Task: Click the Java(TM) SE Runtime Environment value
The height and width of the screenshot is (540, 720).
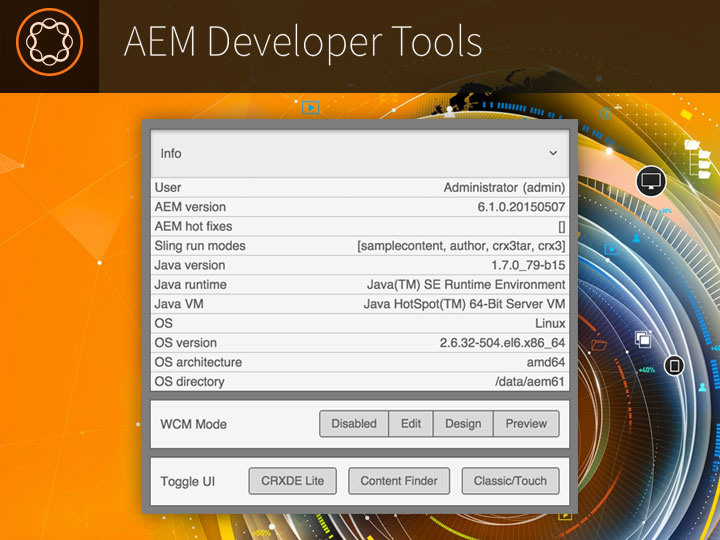Action: pos(466,284)
